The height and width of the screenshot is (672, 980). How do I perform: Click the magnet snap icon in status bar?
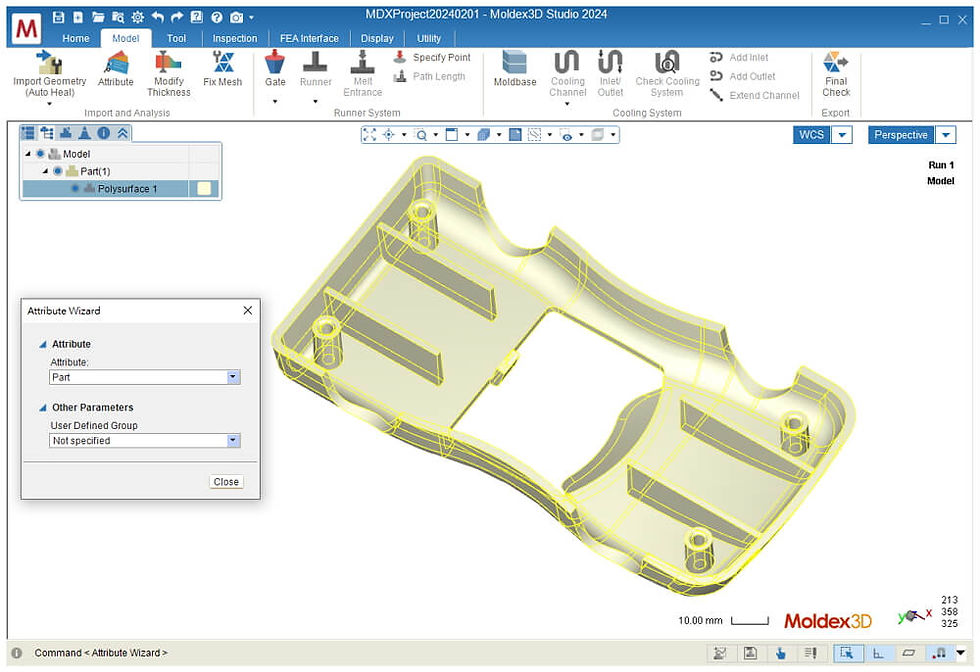point(939,653)
